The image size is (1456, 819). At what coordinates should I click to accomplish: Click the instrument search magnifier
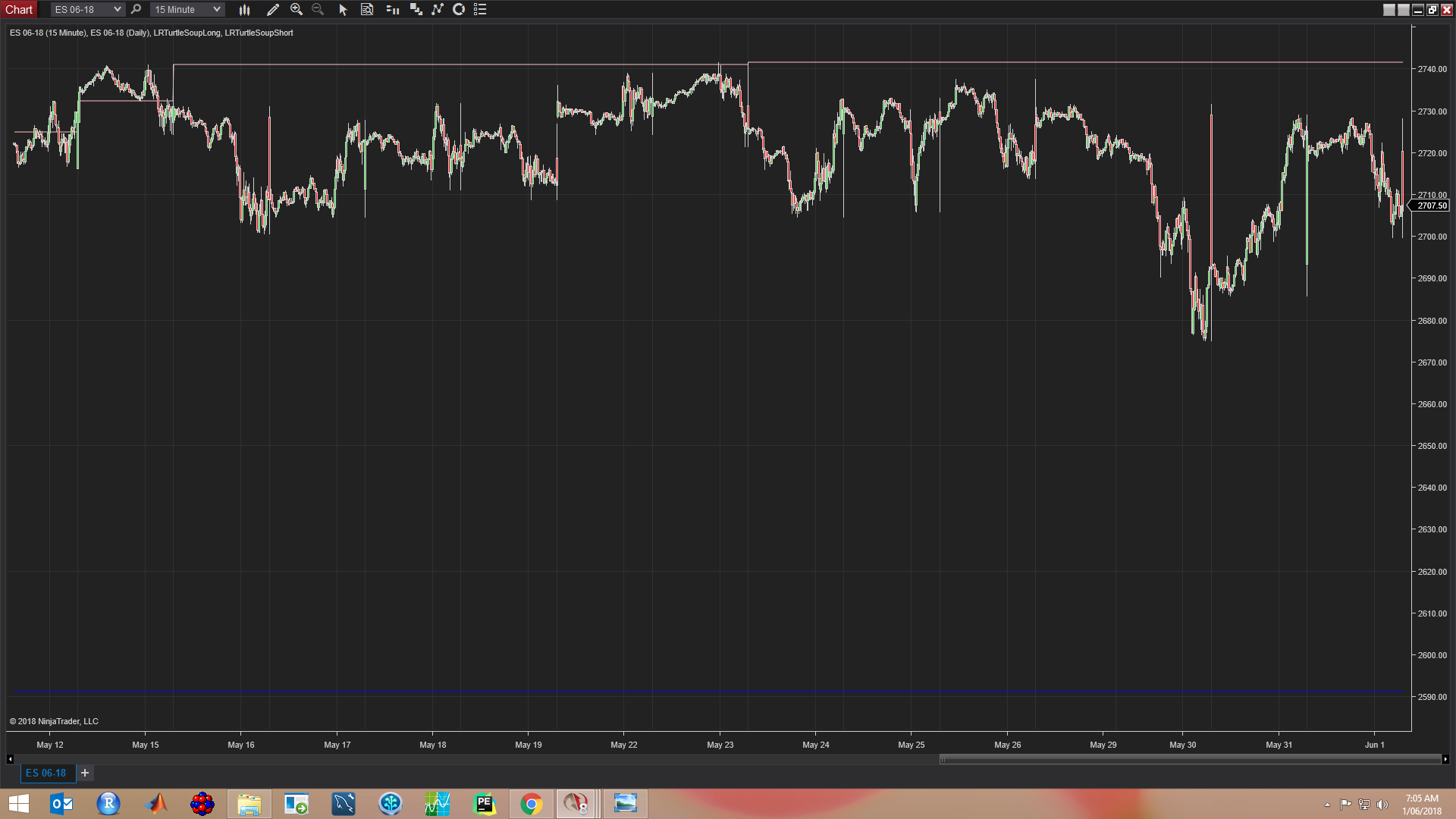pos(136,10)
